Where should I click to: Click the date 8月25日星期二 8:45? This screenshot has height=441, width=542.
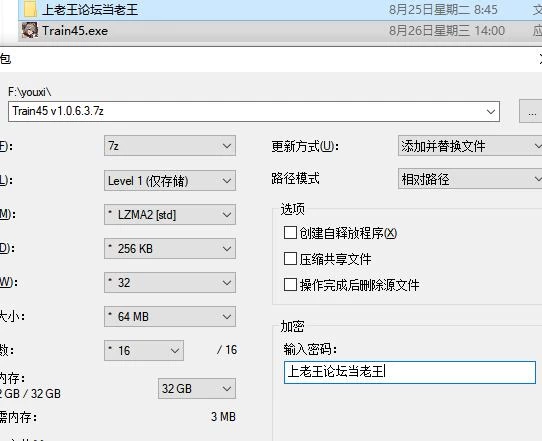443,10
